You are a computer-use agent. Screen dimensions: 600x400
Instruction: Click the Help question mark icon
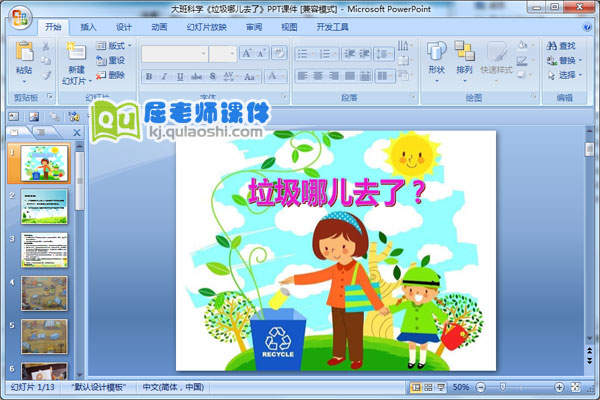[587, 27]
